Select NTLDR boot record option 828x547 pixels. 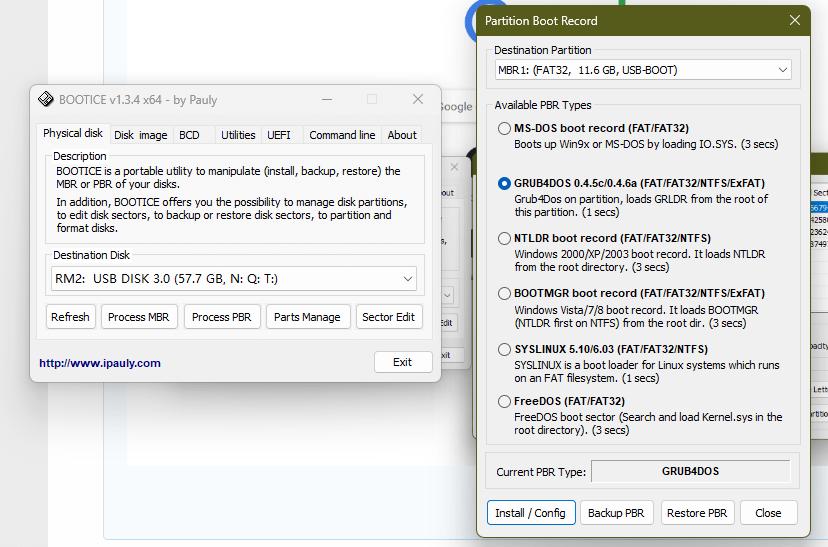[505, 239]
